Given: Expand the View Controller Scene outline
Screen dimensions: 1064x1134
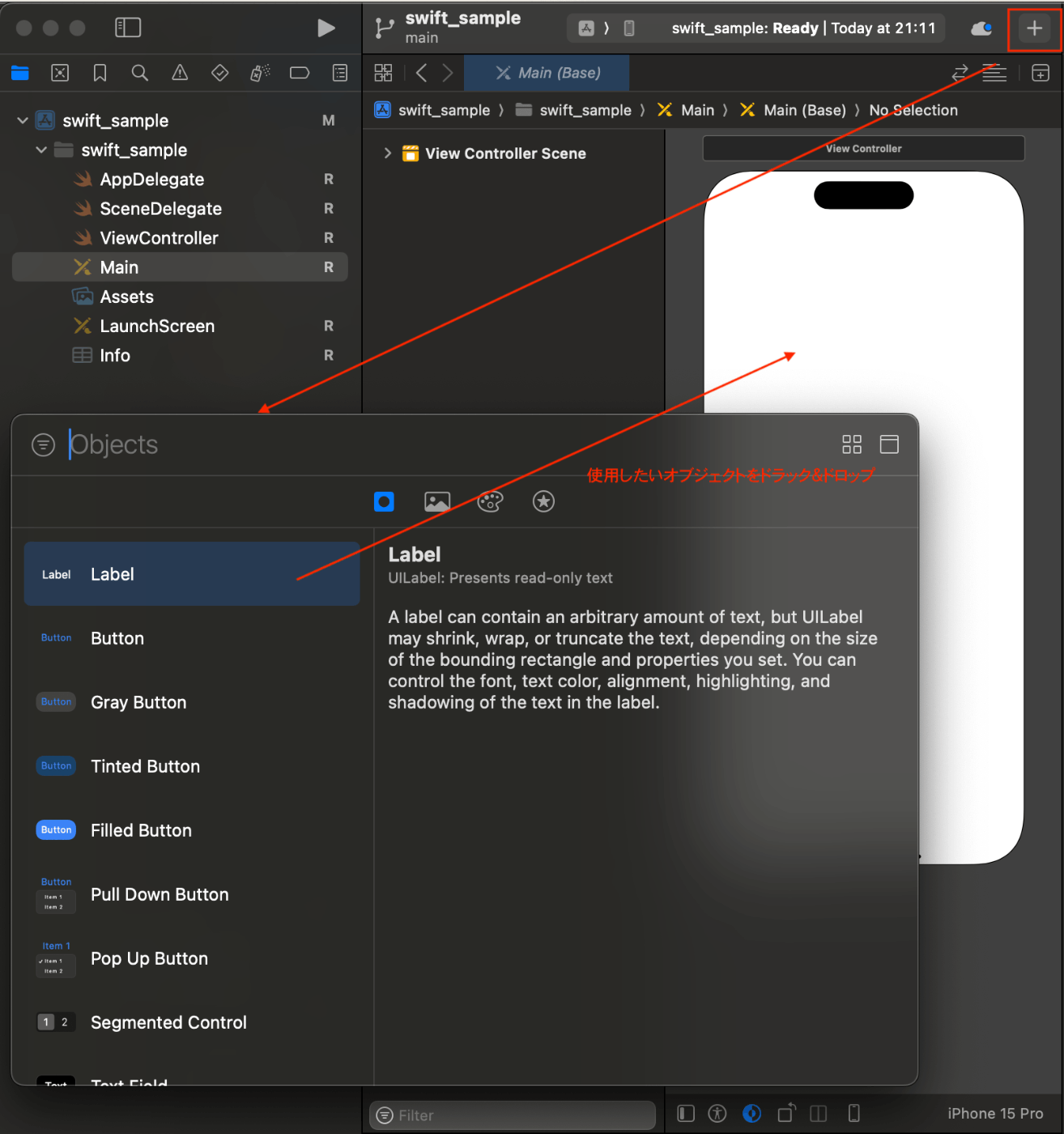Looking at the screenshot, I should 388,153.
